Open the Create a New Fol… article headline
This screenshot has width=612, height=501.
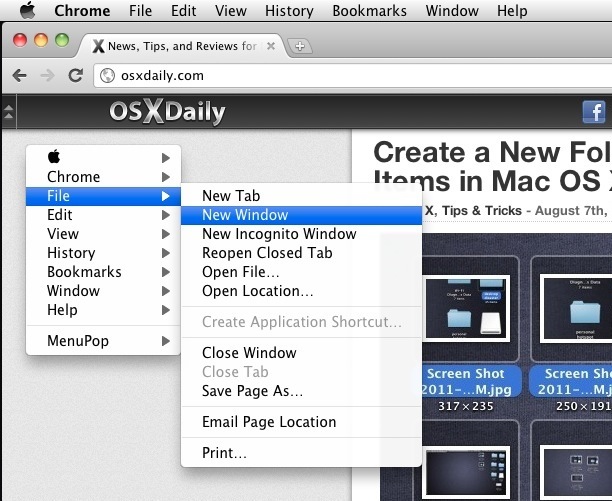(493, 166)
